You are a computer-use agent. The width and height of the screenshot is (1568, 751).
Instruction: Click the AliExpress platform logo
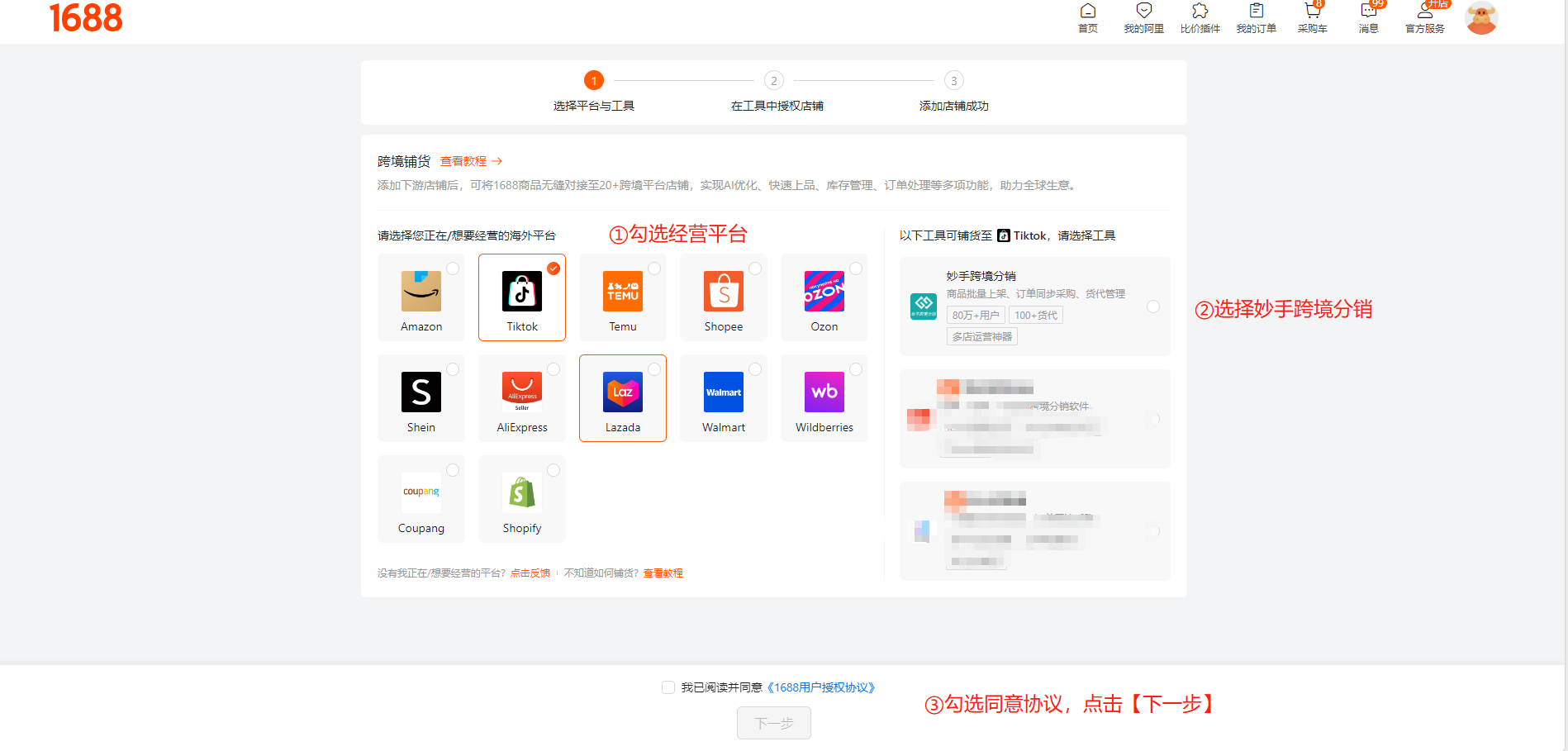coord(522,392)
